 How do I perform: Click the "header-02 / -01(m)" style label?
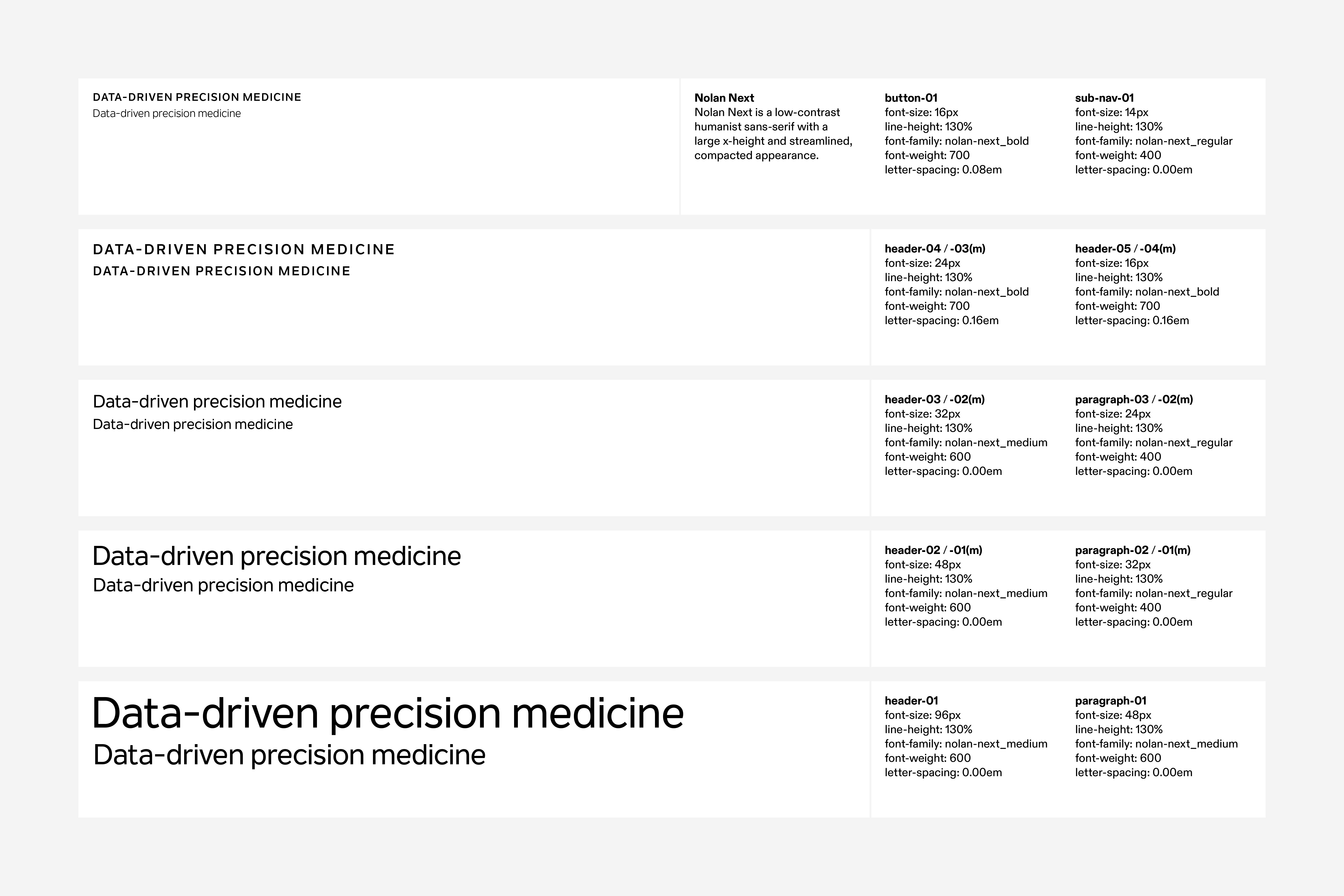point(933,550)
